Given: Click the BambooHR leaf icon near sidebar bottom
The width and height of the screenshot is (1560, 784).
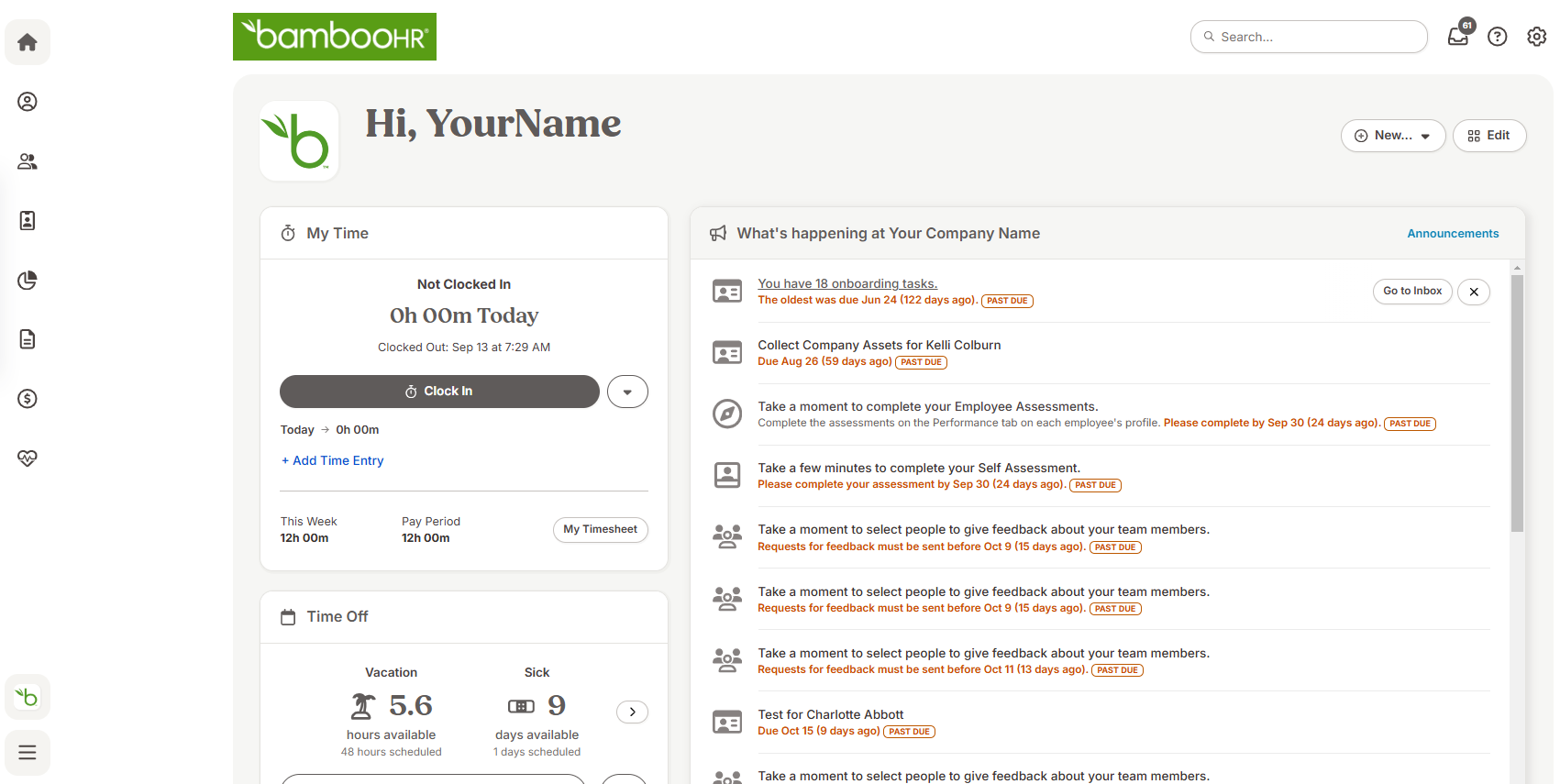Looking at the screenshot, I should pos(28,697).
